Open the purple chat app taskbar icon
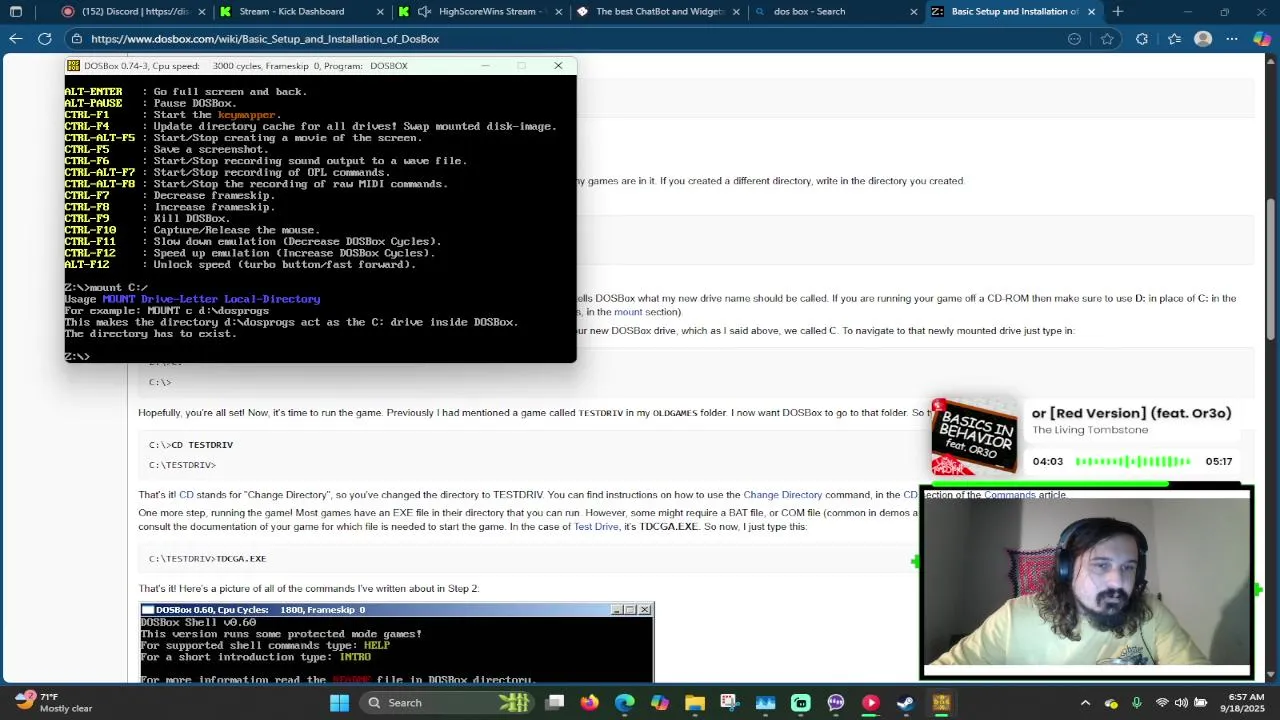The image size is (1280, 720). 836,703
